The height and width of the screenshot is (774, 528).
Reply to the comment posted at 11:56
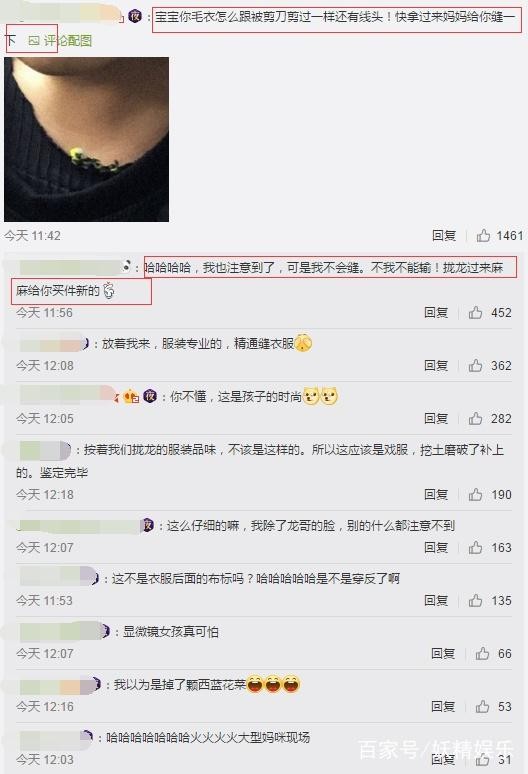pyautogui.click(x=436, y=312)
